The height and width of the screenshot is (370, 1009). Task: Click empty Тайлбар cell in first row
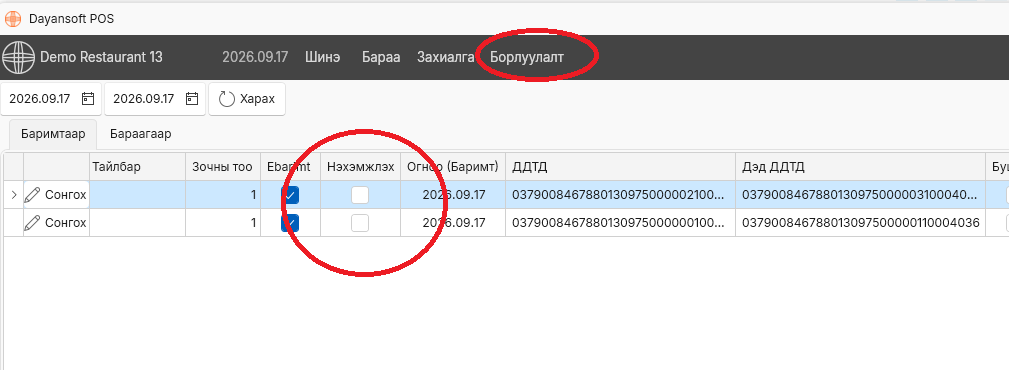tap(137, 195)
